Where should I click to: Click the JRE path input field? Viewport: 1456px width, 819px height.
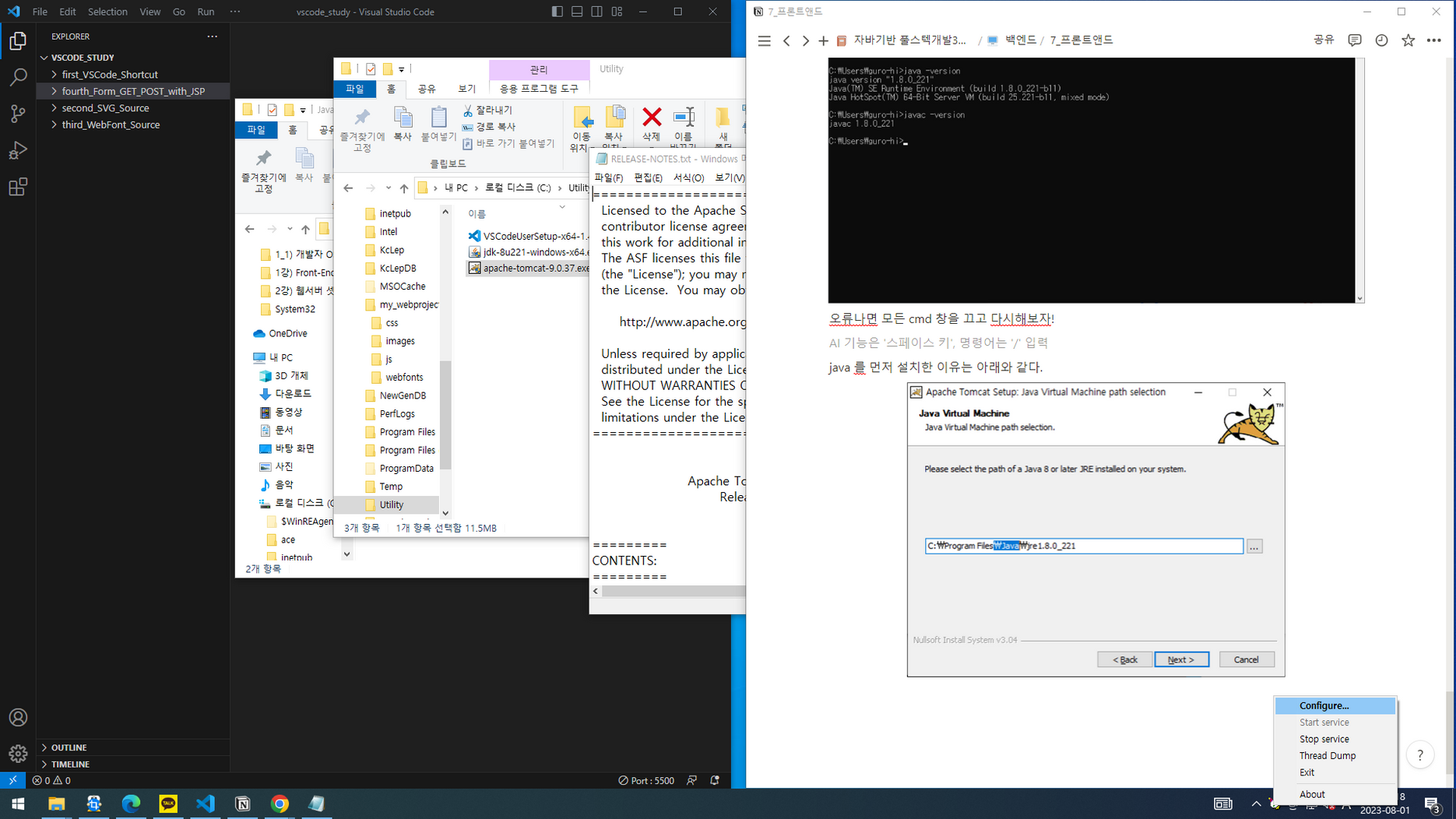tap(1084, 546)
